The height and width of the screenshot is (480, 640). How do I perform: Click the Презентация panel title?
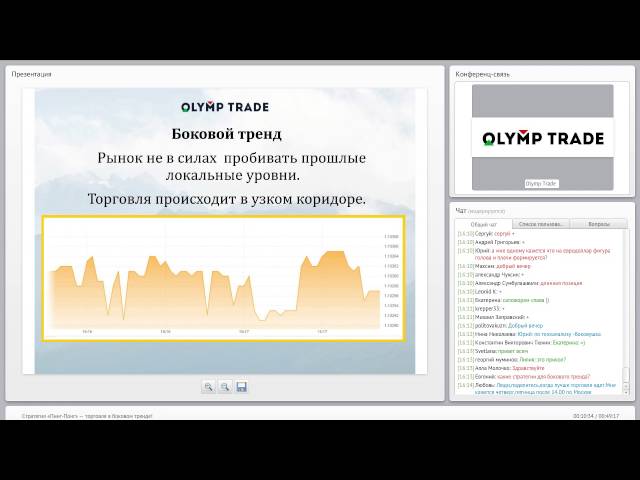[x=32, y=74]
